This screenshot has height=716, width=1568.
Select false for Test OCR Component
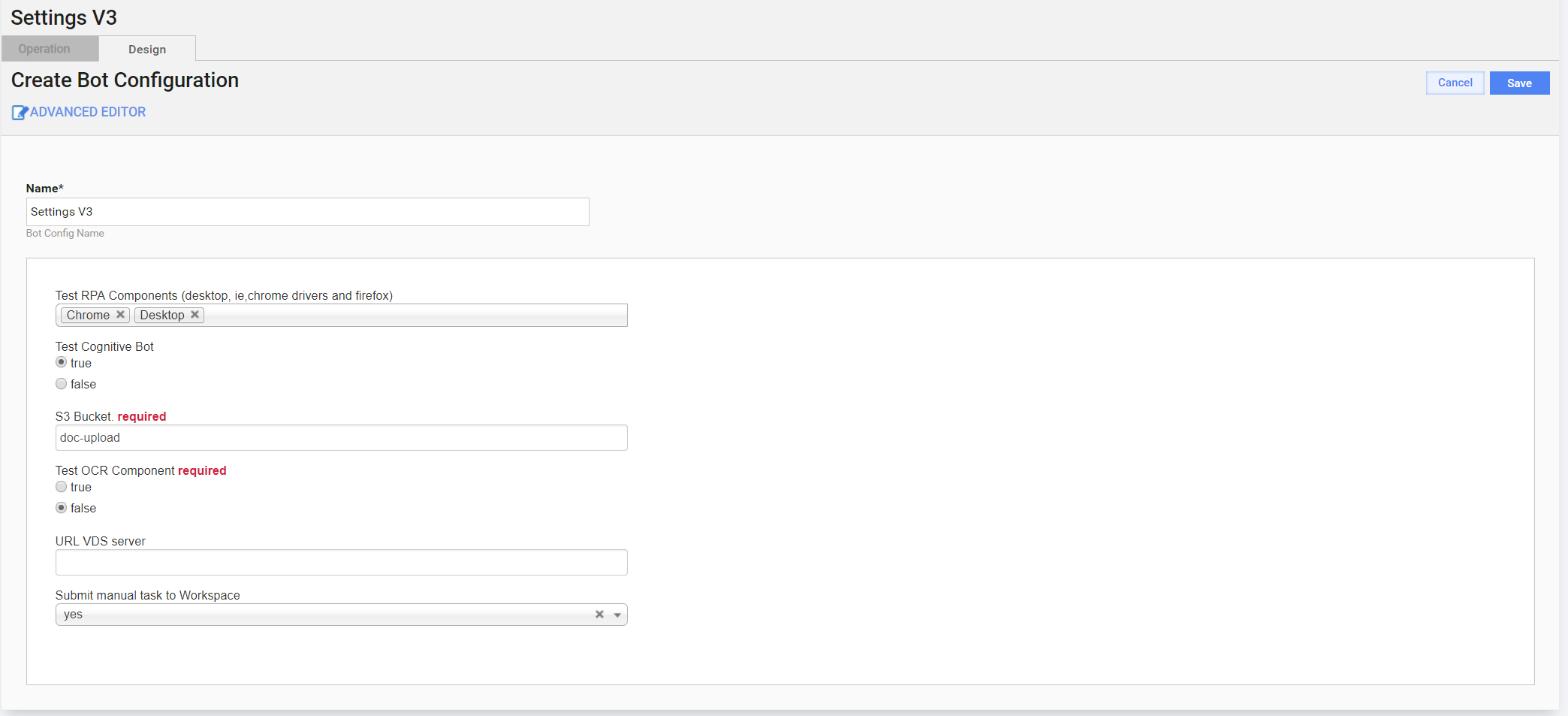(62, 508)
